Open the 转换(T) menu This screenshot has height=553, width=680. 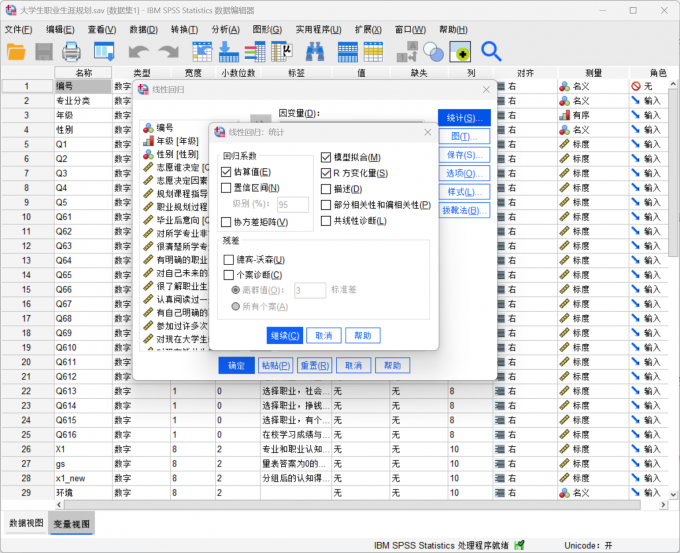pos(184,29)
